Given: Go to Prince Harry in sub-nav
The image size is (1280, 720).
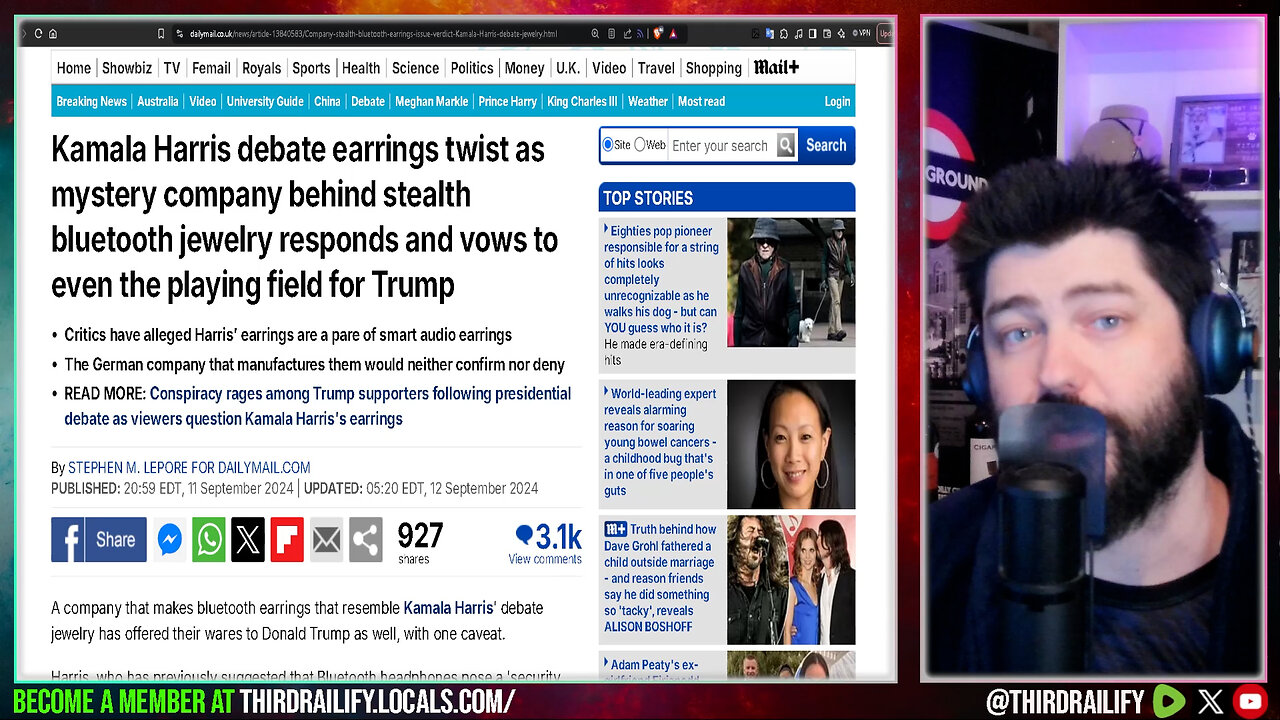Looking at the screenshot, I should 507,101.
